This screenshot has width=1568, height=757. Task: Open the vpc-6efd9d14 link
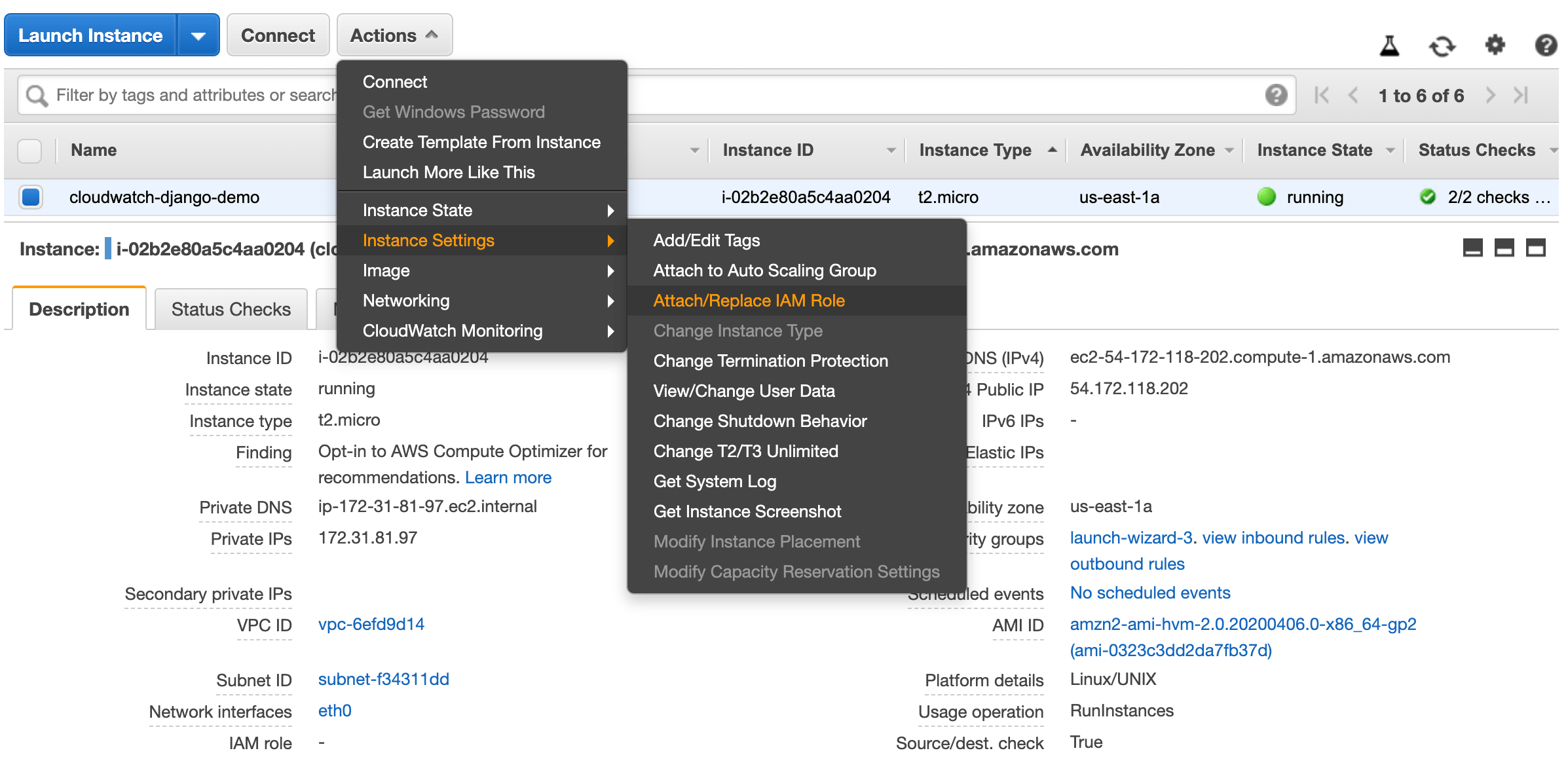point(371,624)
